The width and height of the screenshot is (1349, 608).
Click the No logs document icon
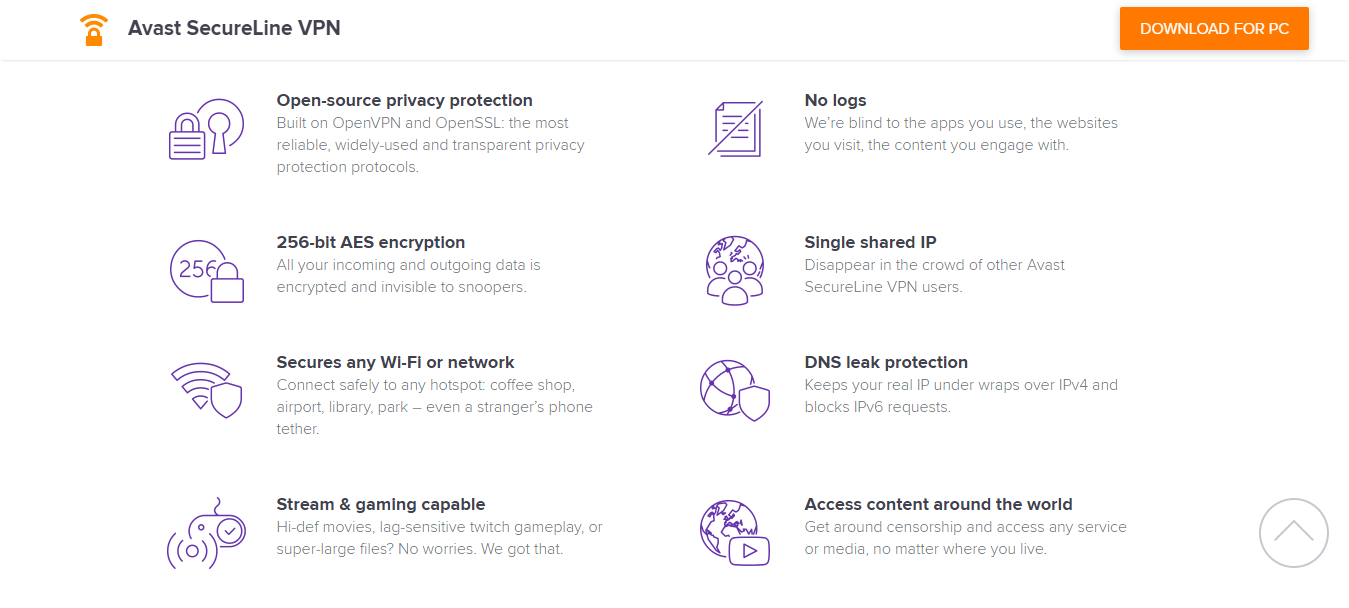[x=735, y=128]
